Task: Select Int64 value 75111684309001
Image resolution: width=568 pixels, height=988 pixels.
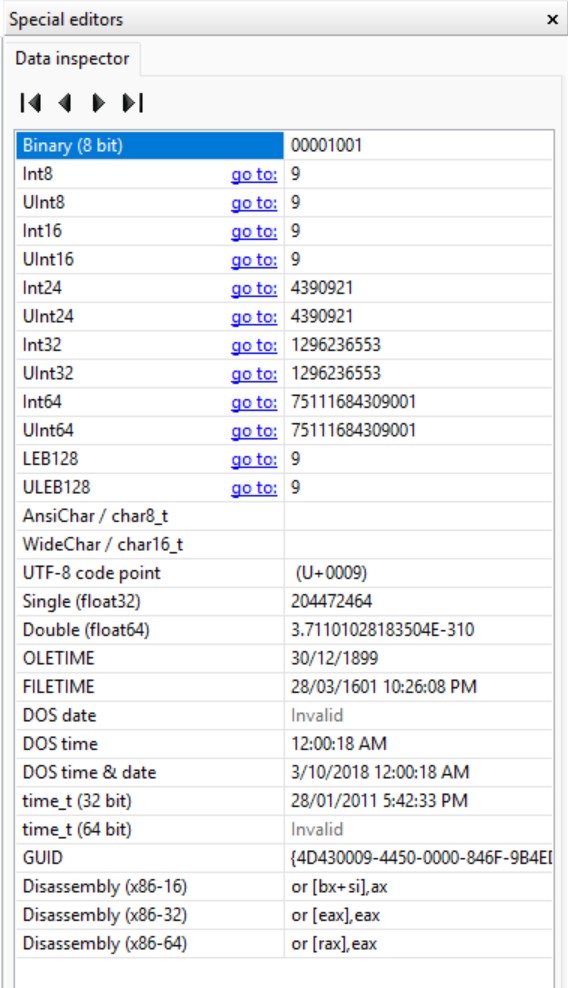Action: point(353,402)
